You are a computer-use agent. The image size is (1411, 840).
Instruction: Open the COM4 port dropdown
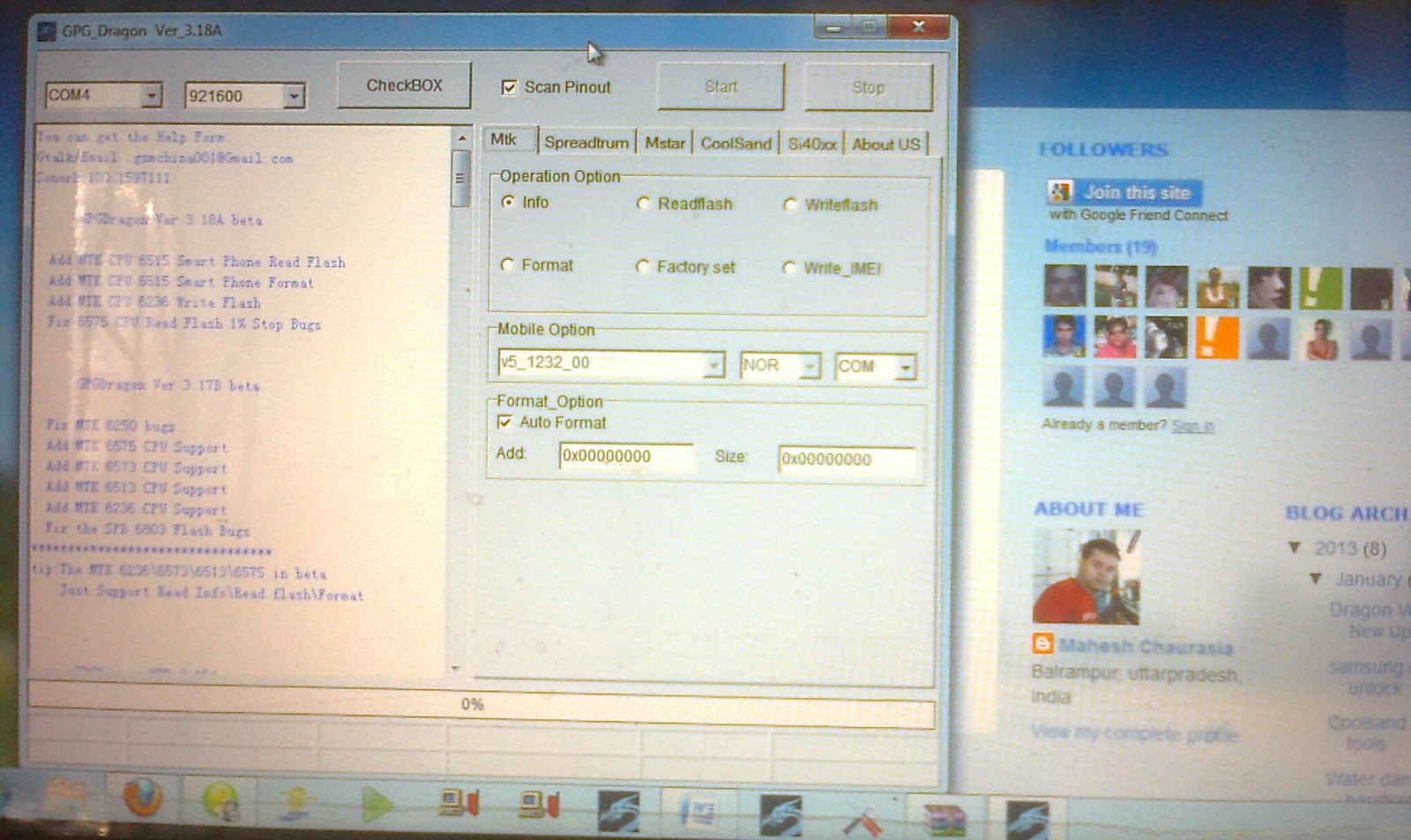pos(153,95)
